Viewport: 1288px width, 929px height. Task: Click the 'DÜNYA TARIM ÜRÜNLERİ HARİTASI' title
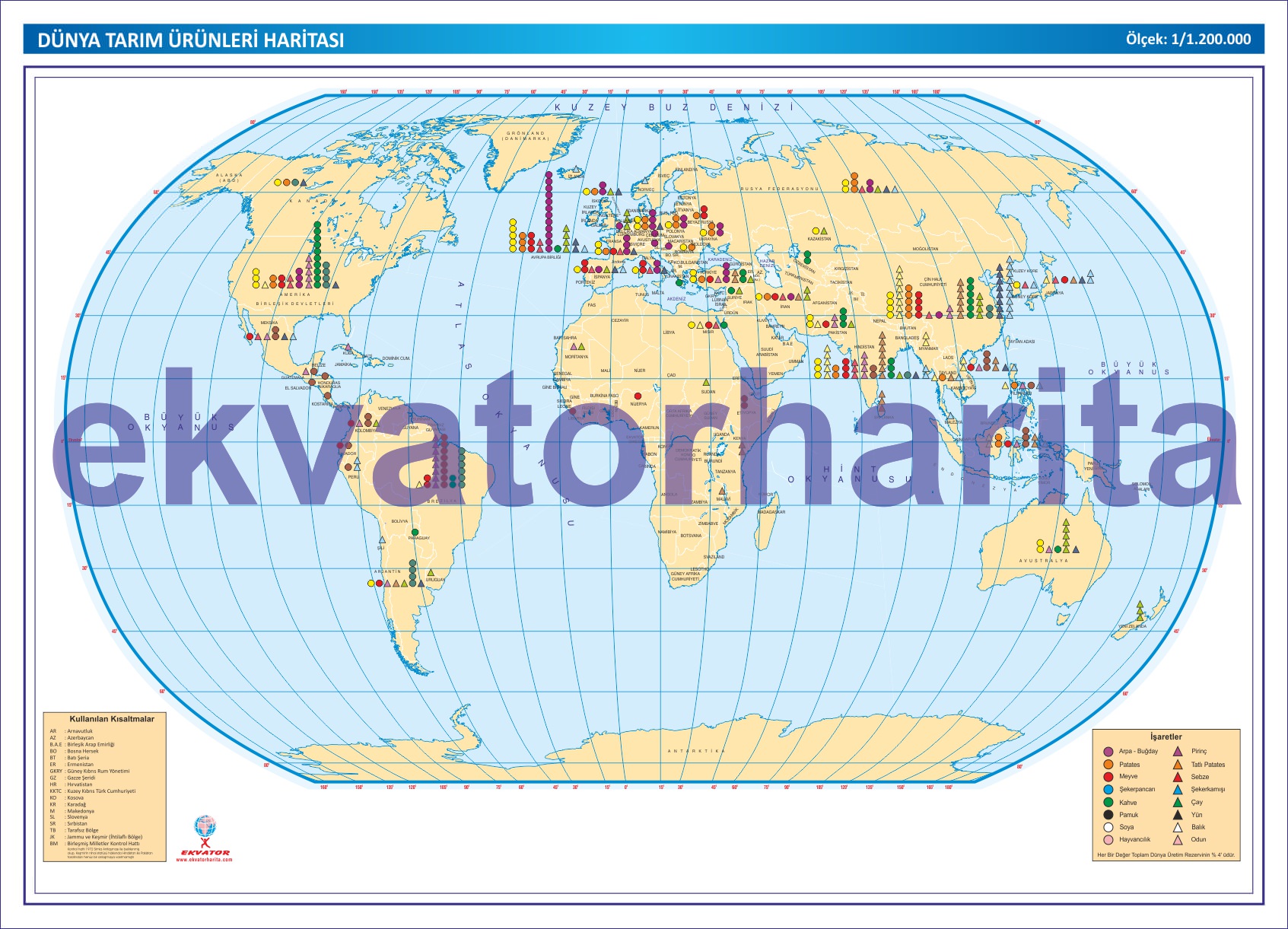tap(191, 40)
